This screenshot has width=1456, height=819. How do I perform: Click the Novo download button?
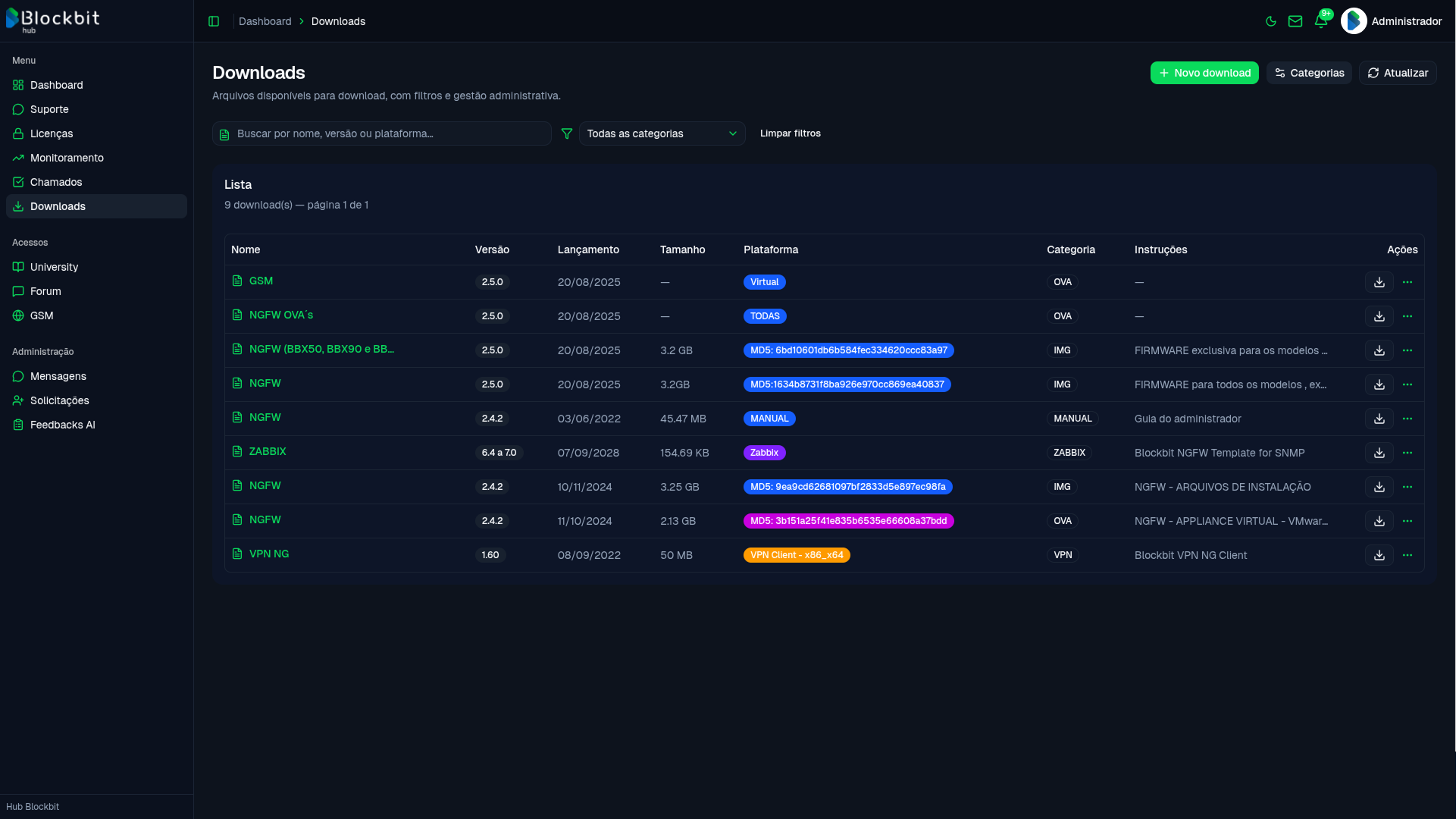pyautogui.click(x=1204, y=73)
